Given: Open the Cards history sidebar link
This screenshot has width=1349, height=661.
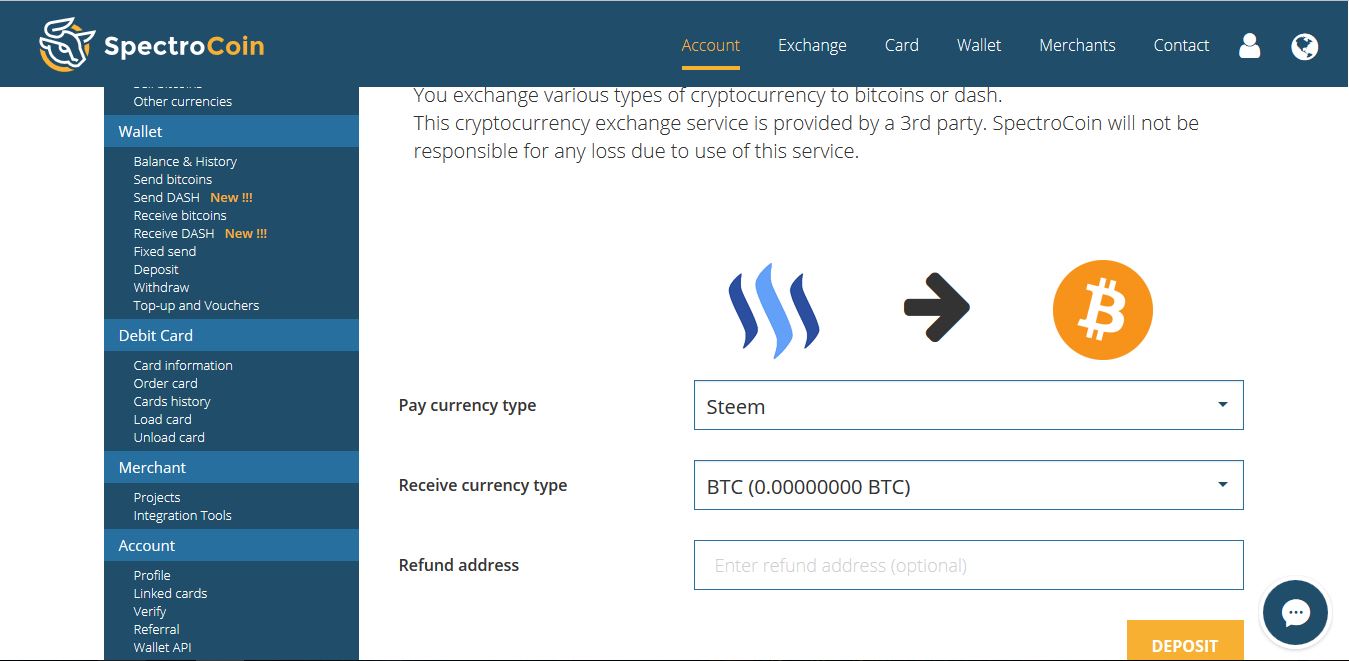Looking at the screenshot, I should coord(172,401).
